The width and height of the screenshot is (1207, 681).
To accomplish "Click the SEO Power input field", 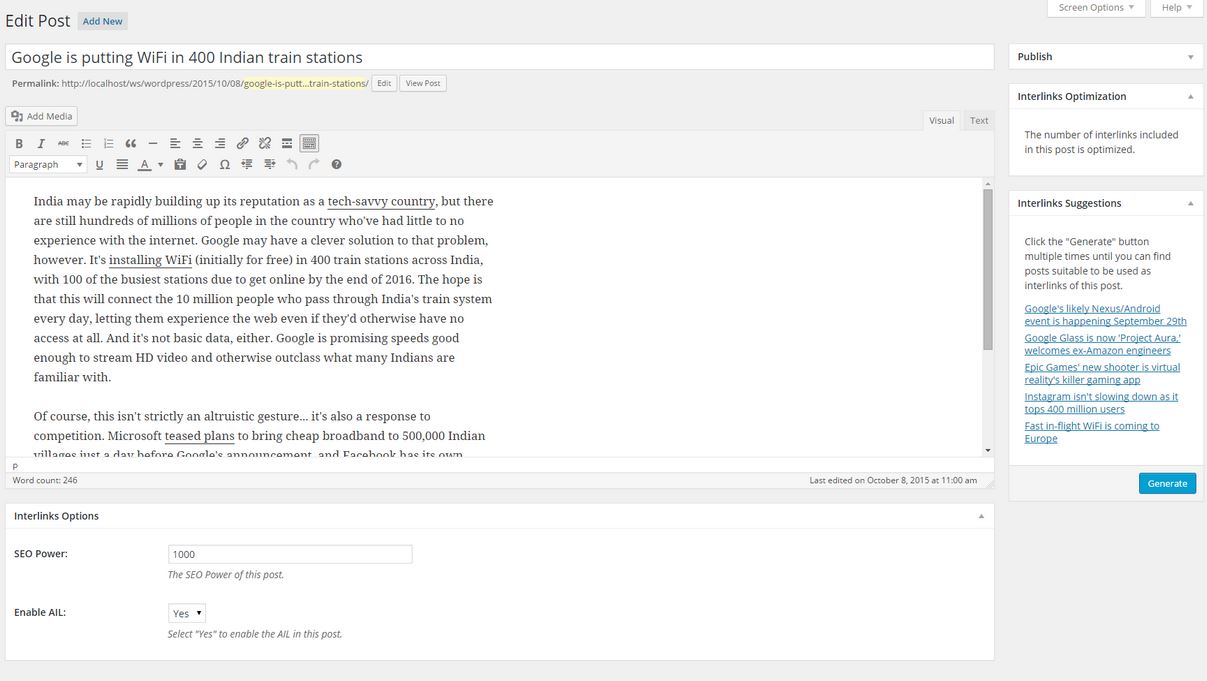I will click(290, 554).
